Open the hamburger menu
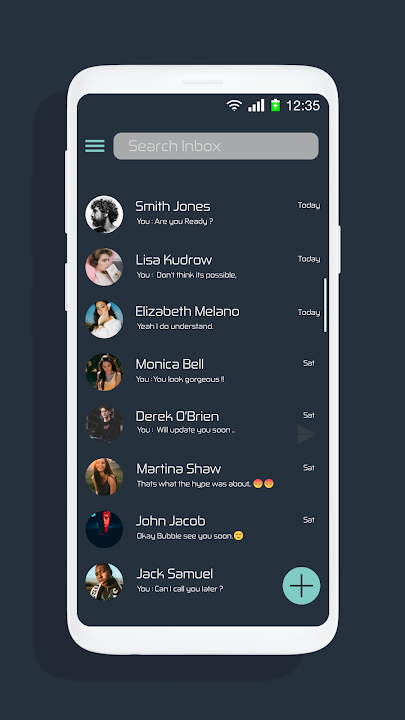The height and width of the screenshot is (720, 405). tap(95, 146)
